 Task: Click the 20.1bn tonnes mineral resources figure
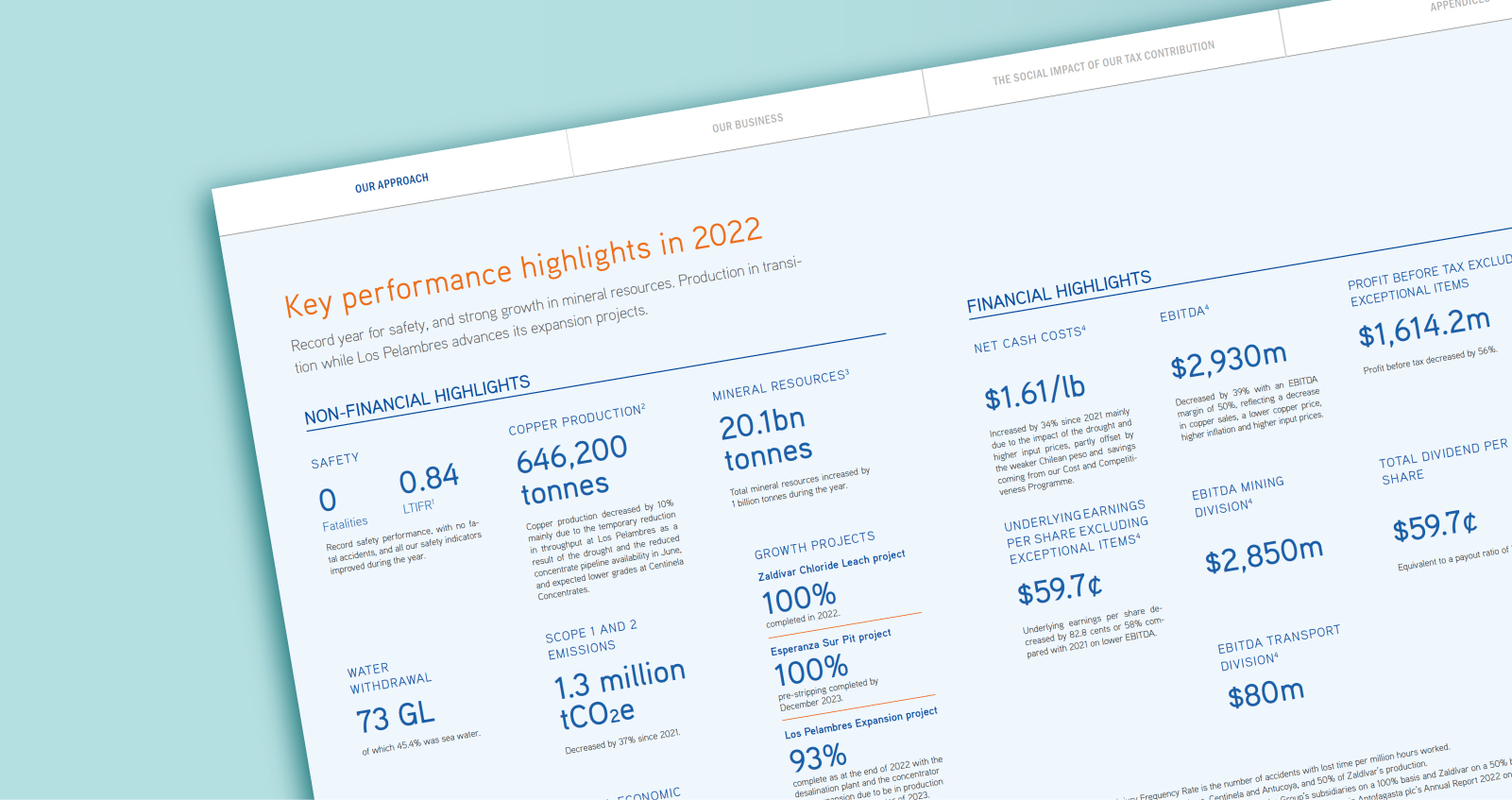coord(765,438)
